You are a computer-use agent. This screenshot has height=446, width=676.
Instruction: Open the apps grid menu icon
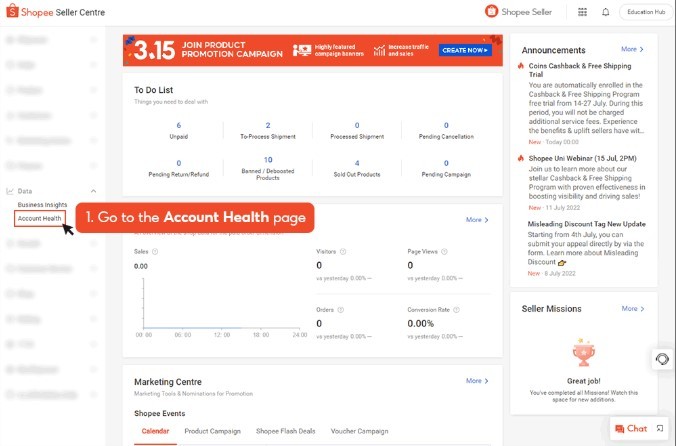pyautogui.click(x=583, y=12)
